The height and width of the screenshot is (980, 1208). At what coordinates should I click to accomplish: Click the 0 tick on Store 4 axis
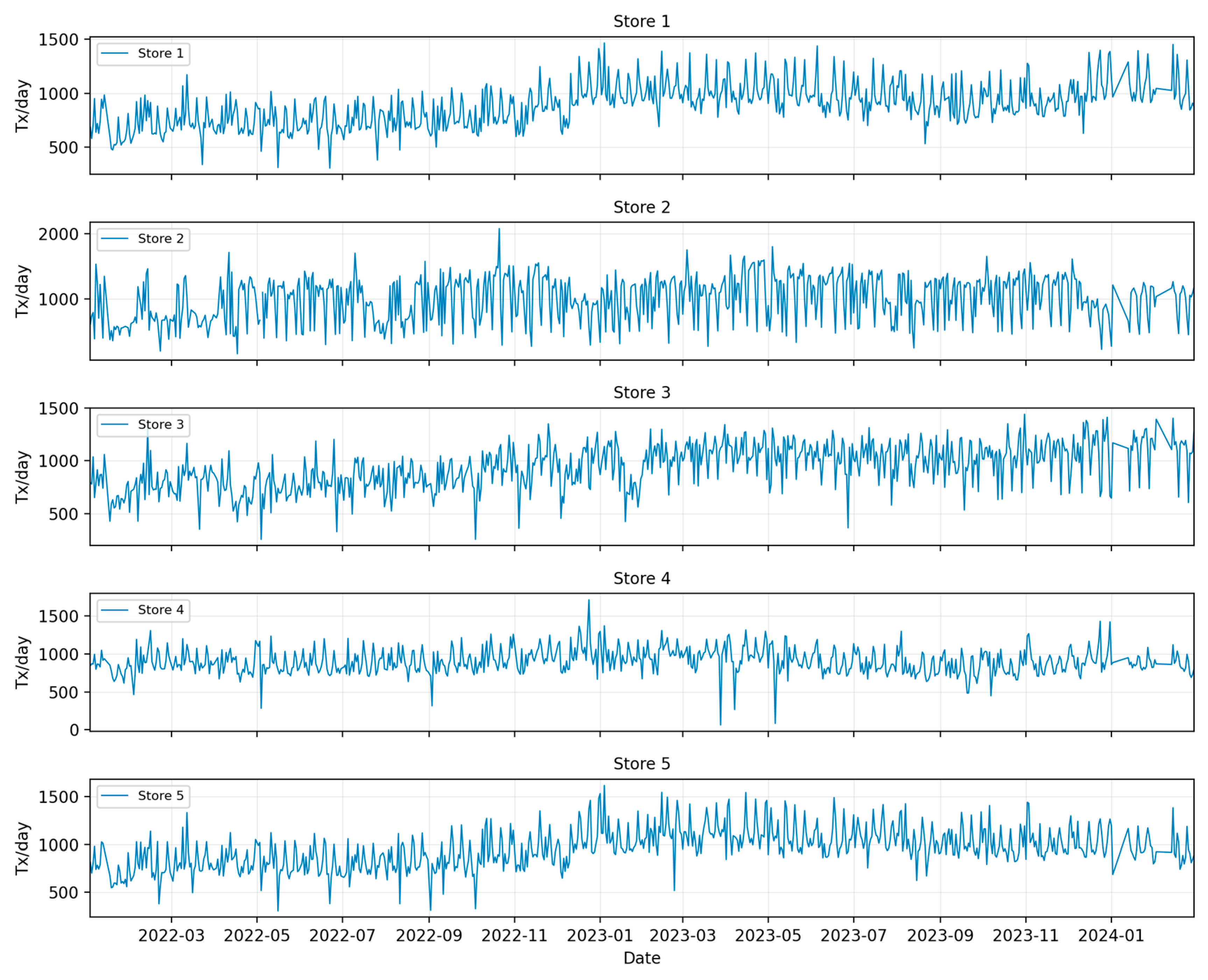[74, 730]
